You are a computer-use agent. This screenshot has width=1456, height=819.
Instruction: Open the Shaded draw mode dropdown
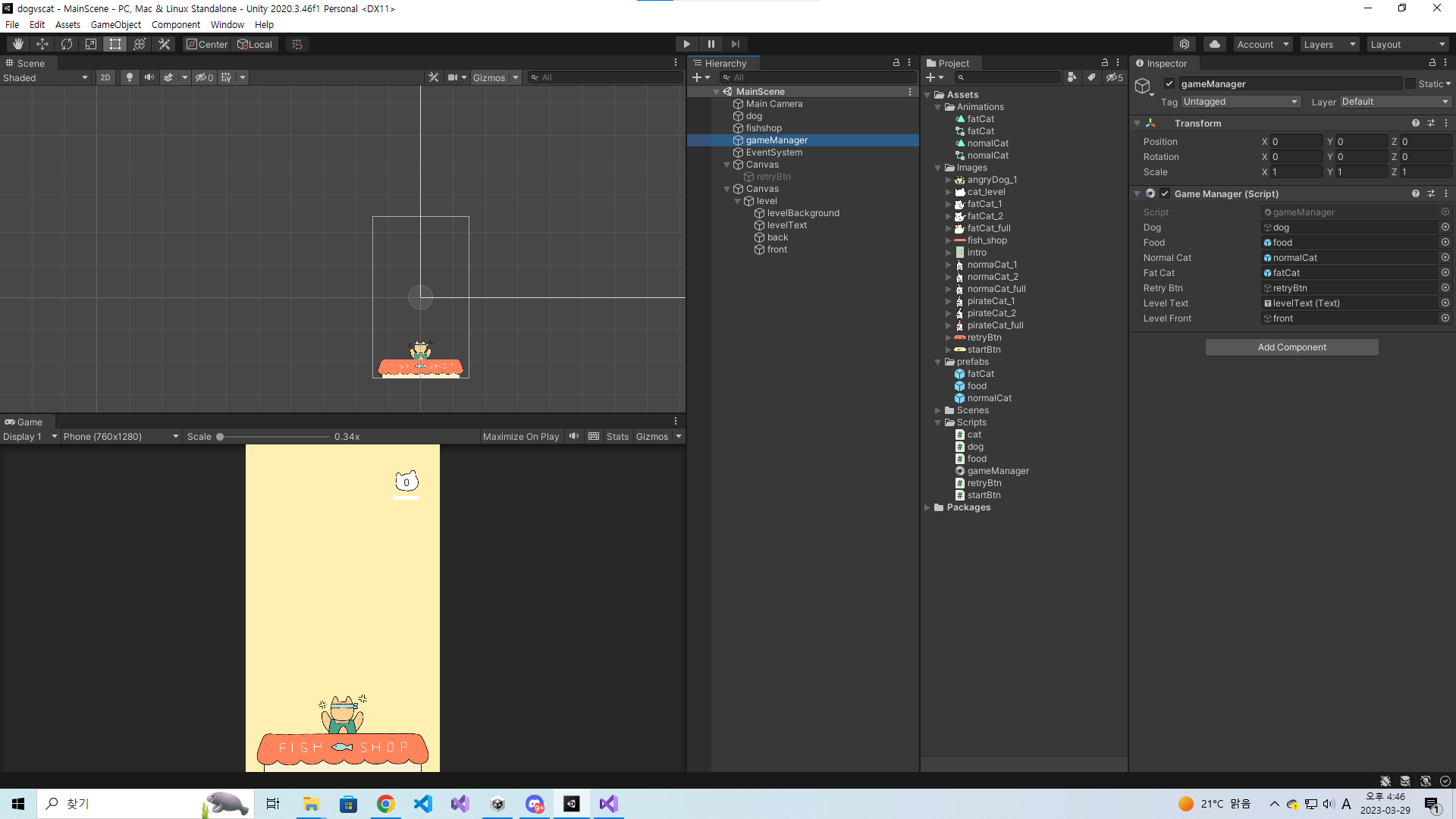point(45,77)
